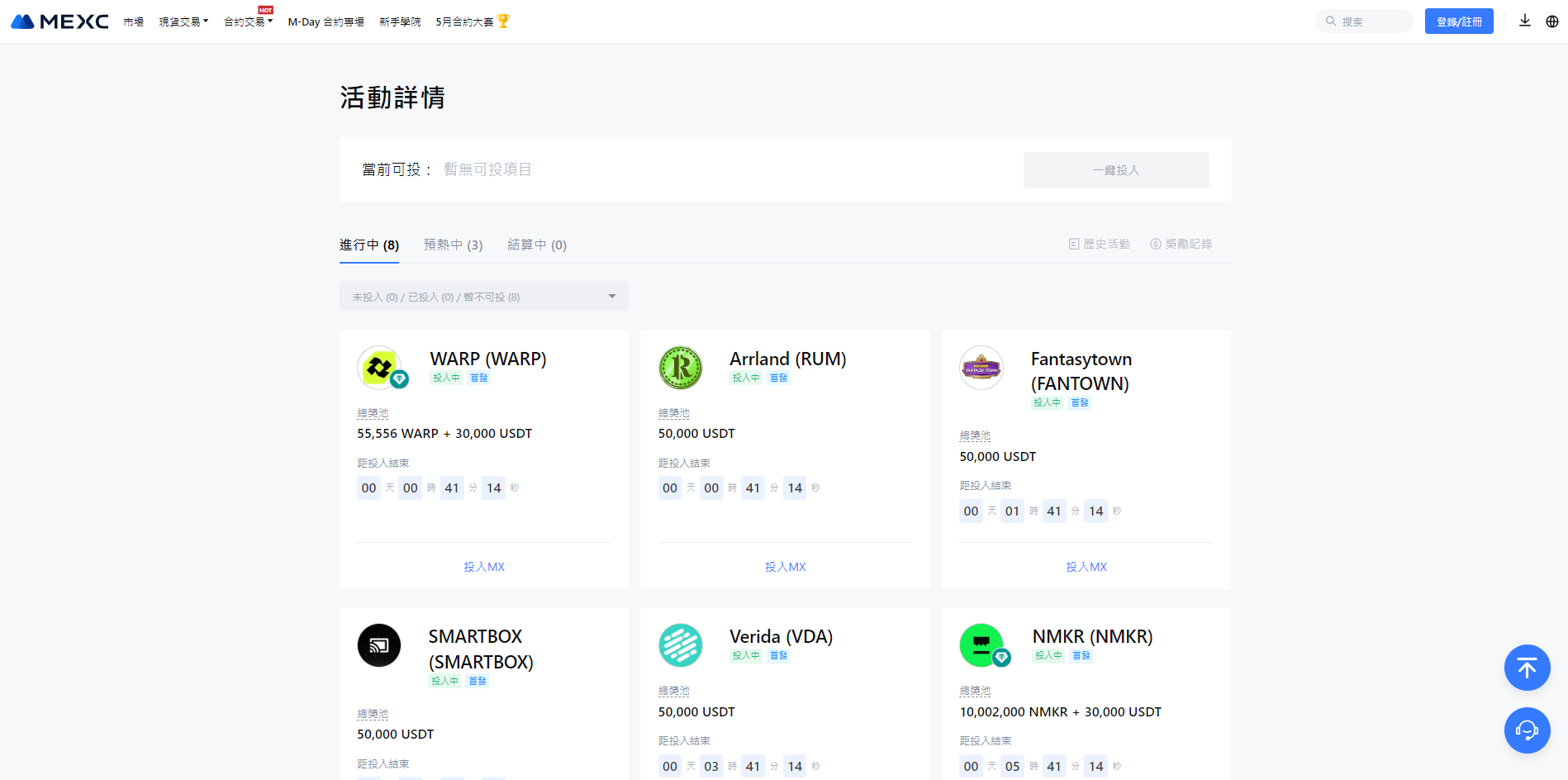Click the SMARTBOX token logo
The width and height of the screenshot is (1568, 780).
[379, 645]
